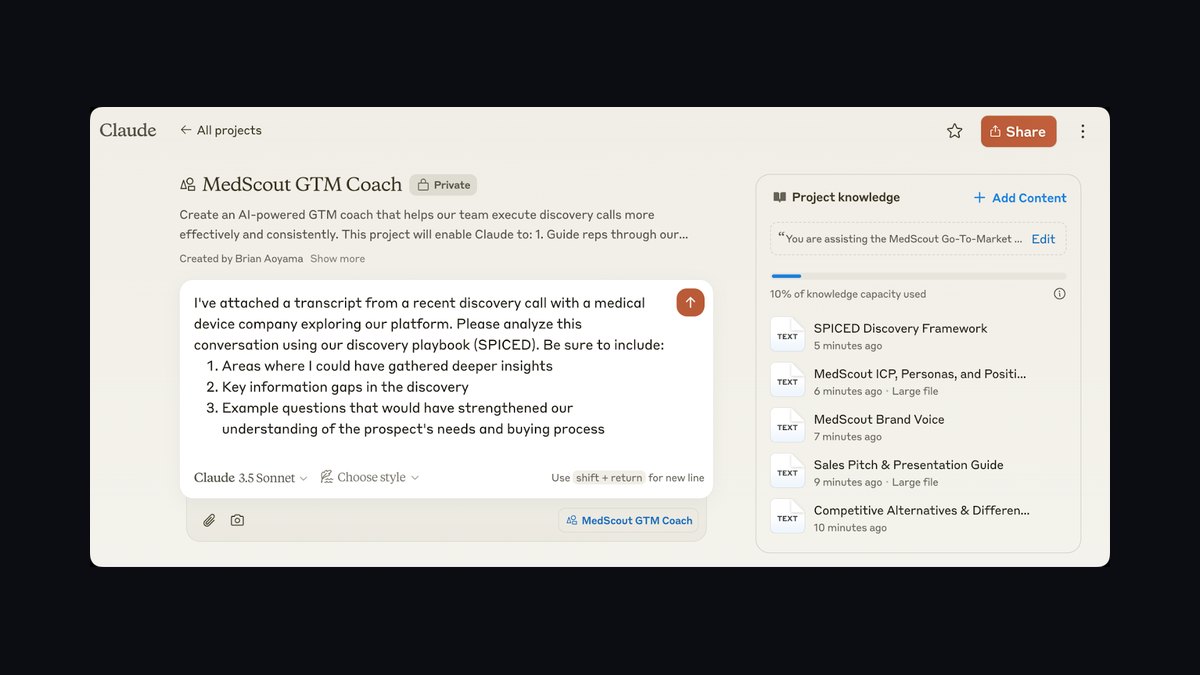Screen dimensions: 1200x675
Task: Go back to All projects
Action: 221,130
